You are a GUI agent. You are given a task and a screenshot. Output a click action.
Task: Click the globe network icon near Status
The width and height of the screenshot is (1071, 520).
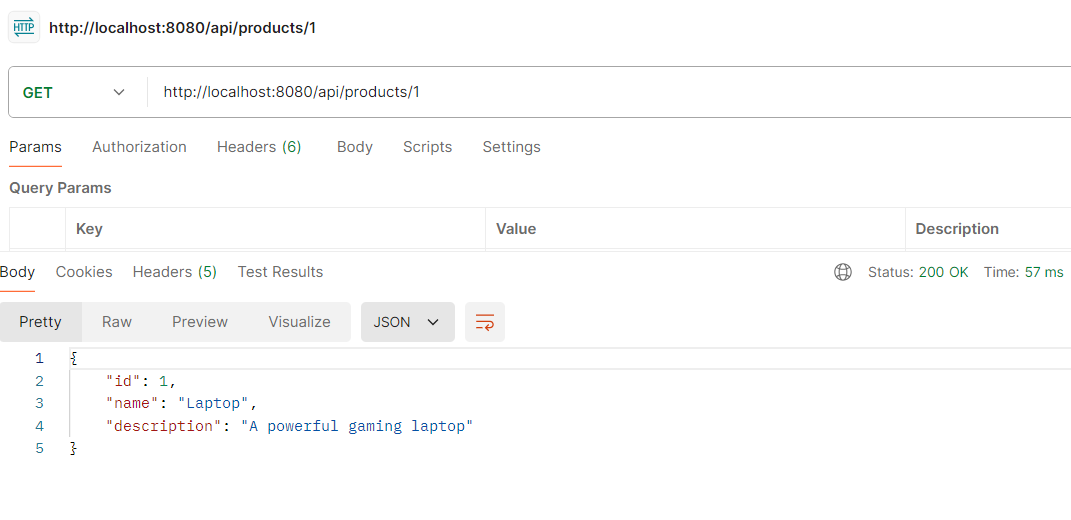tap(843, 272)
